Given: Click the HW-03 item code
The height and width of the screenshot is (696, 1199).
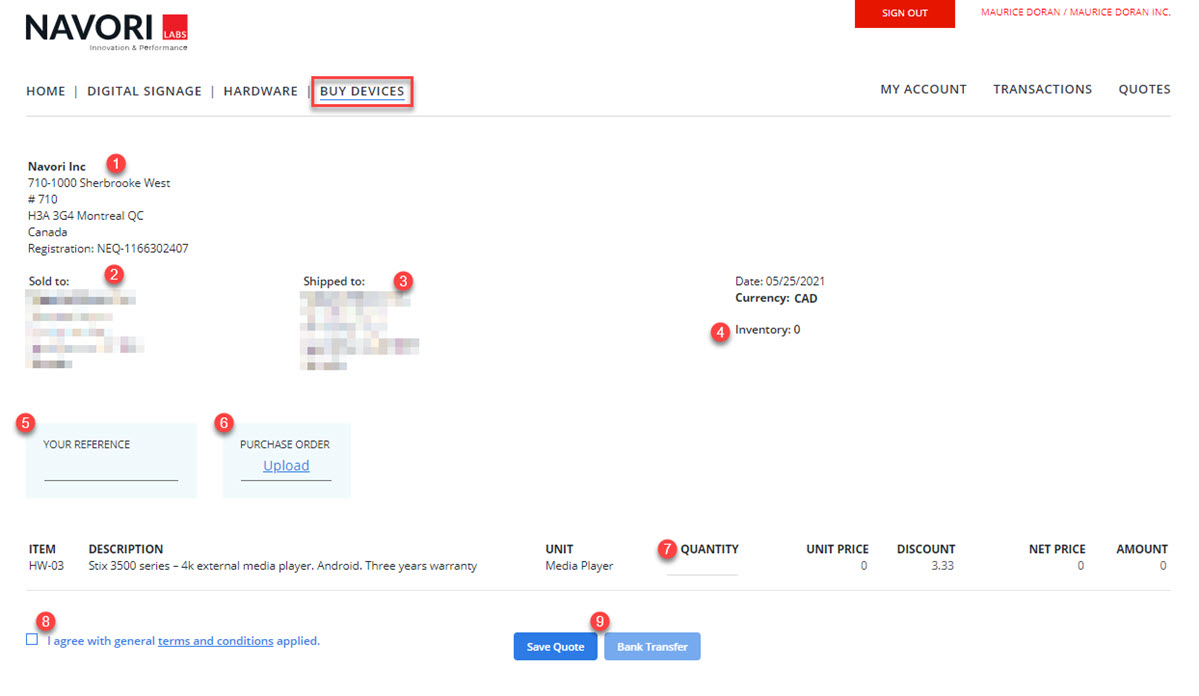Looking at the screenshot, I should pos(47,566).
